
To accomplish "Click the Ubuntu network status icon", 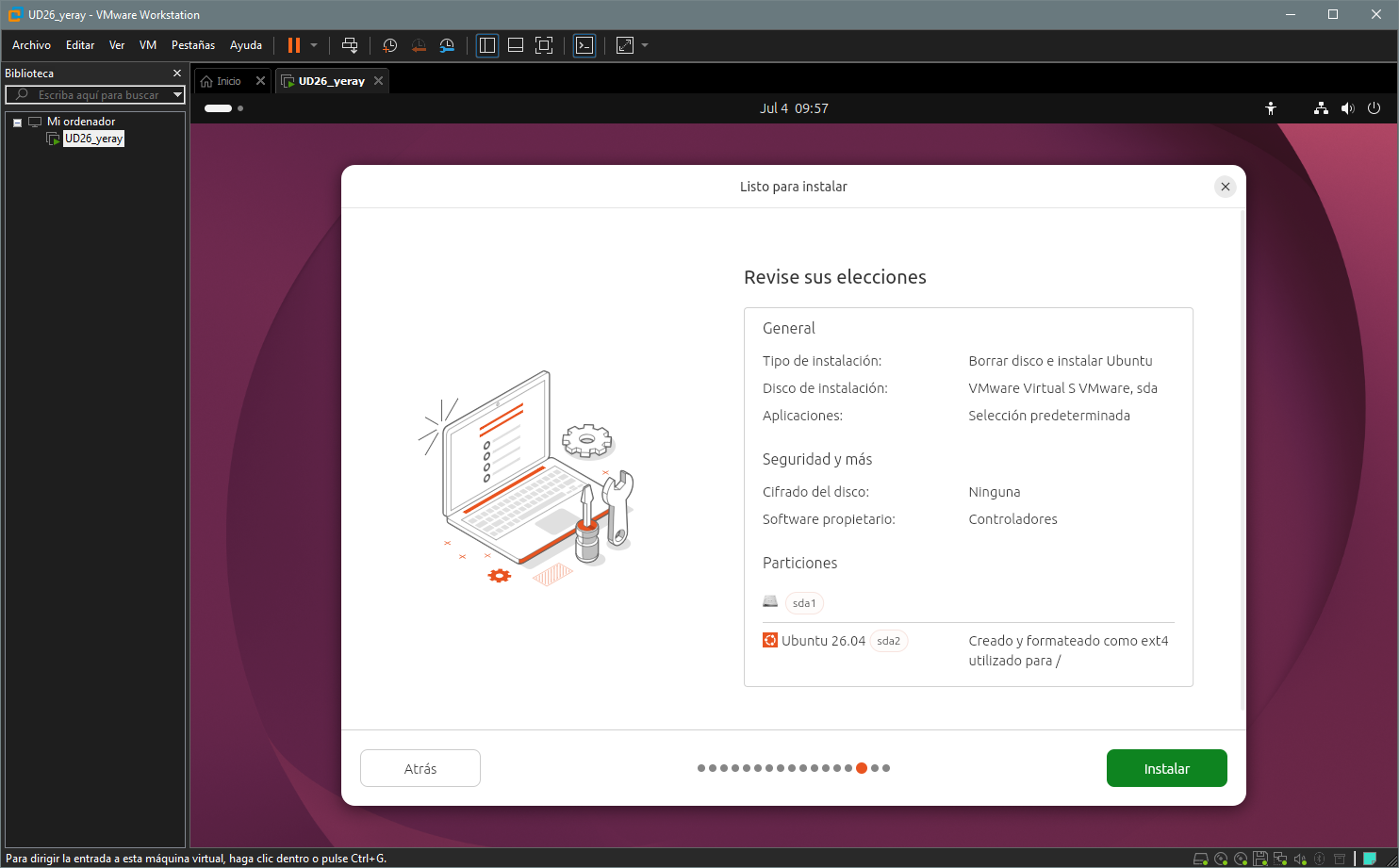I will (x=1321, y=108).
